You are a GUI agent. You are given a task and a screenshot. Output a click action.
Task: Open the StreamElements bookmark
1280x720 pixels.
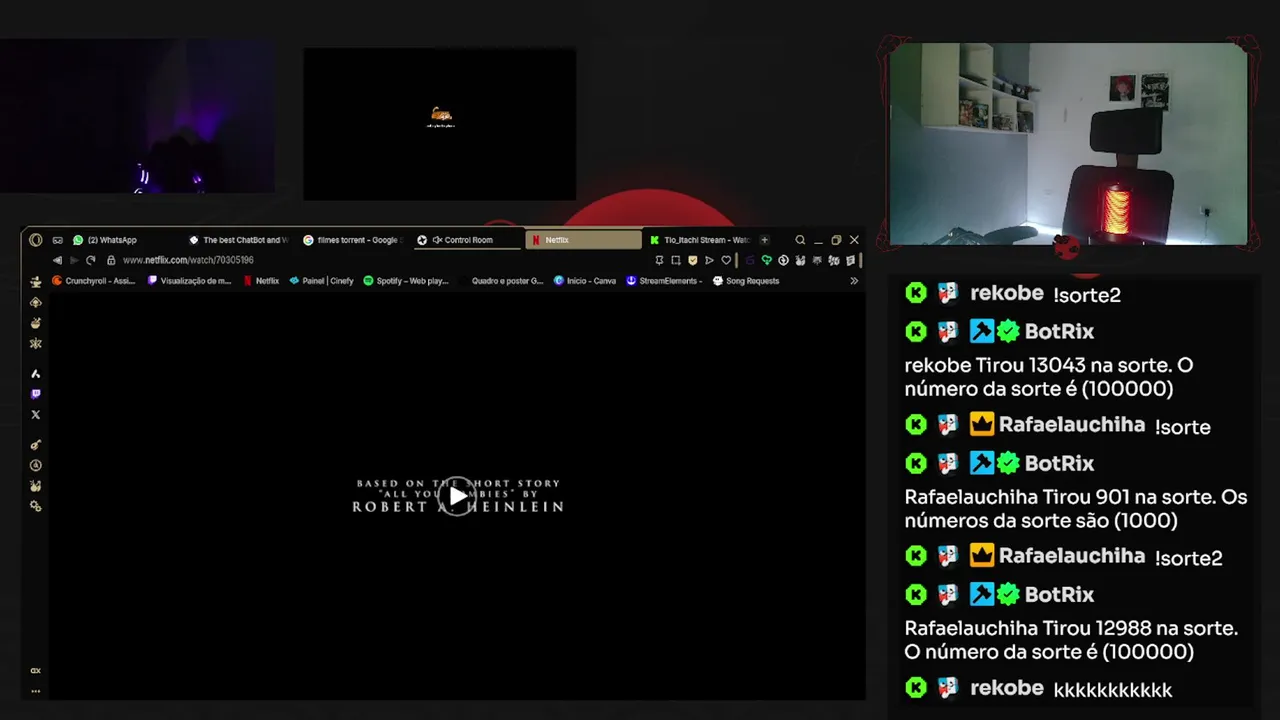point(664,281)
